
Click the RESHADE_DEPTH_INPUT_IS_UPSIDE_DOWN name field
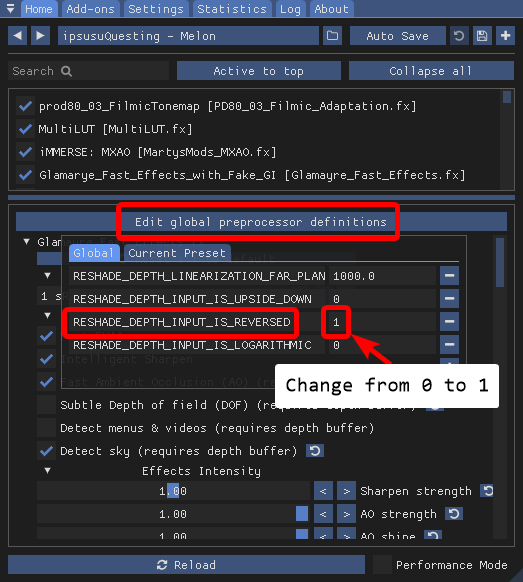197,299
